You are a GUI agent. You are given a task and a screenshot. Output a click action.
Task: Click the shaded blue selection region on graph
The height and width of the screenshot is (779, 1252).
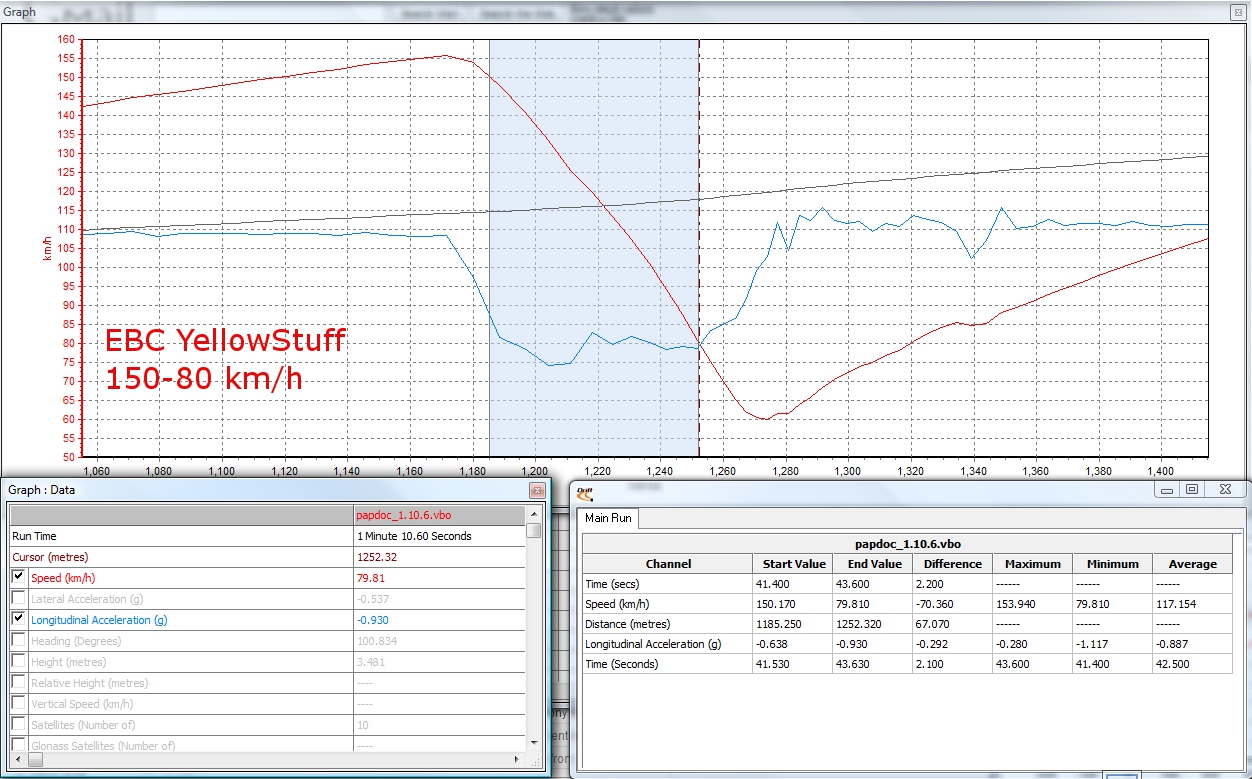tap(593, 248)
